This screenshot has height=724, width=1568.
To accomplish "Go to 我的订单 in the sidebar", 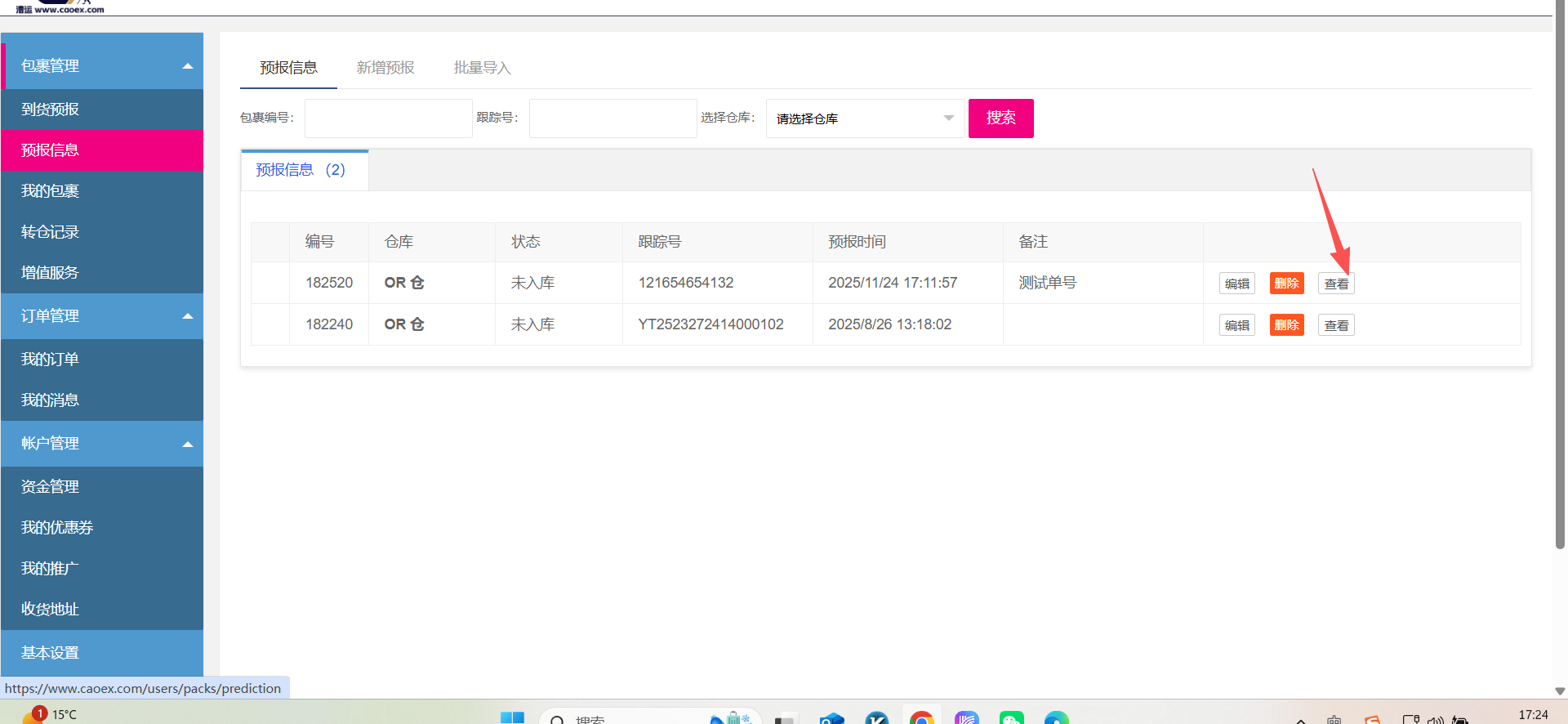I will tap(51, 360).
